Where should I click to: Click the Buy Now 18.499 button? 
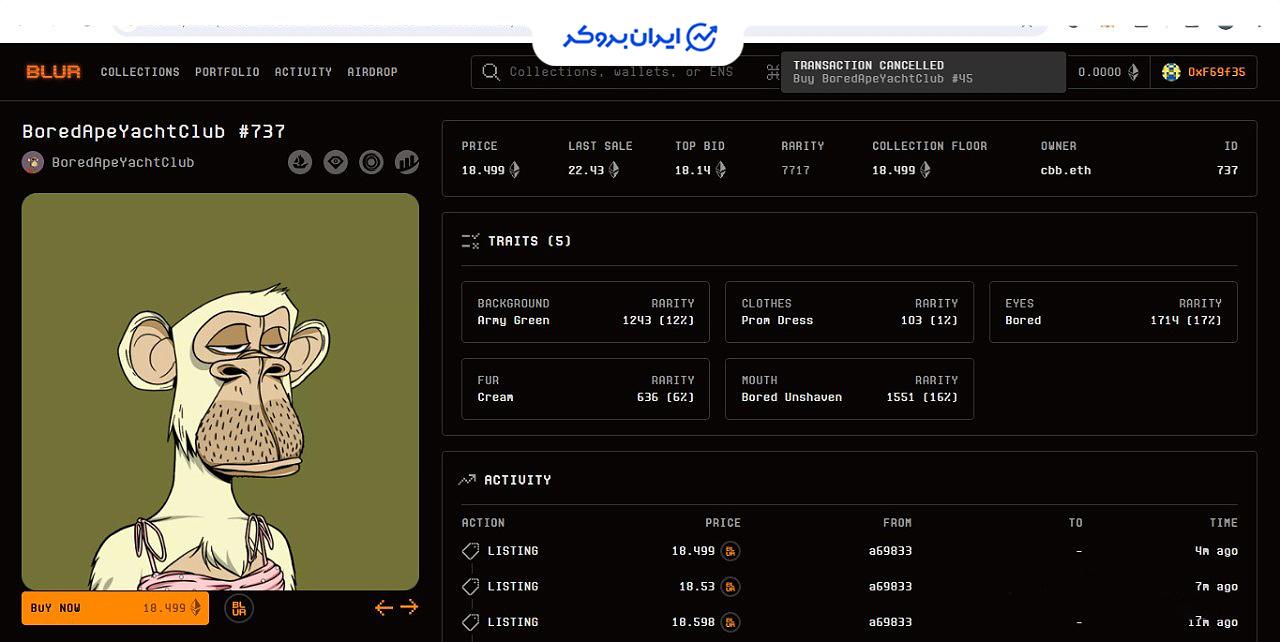[x=115, y=608]
